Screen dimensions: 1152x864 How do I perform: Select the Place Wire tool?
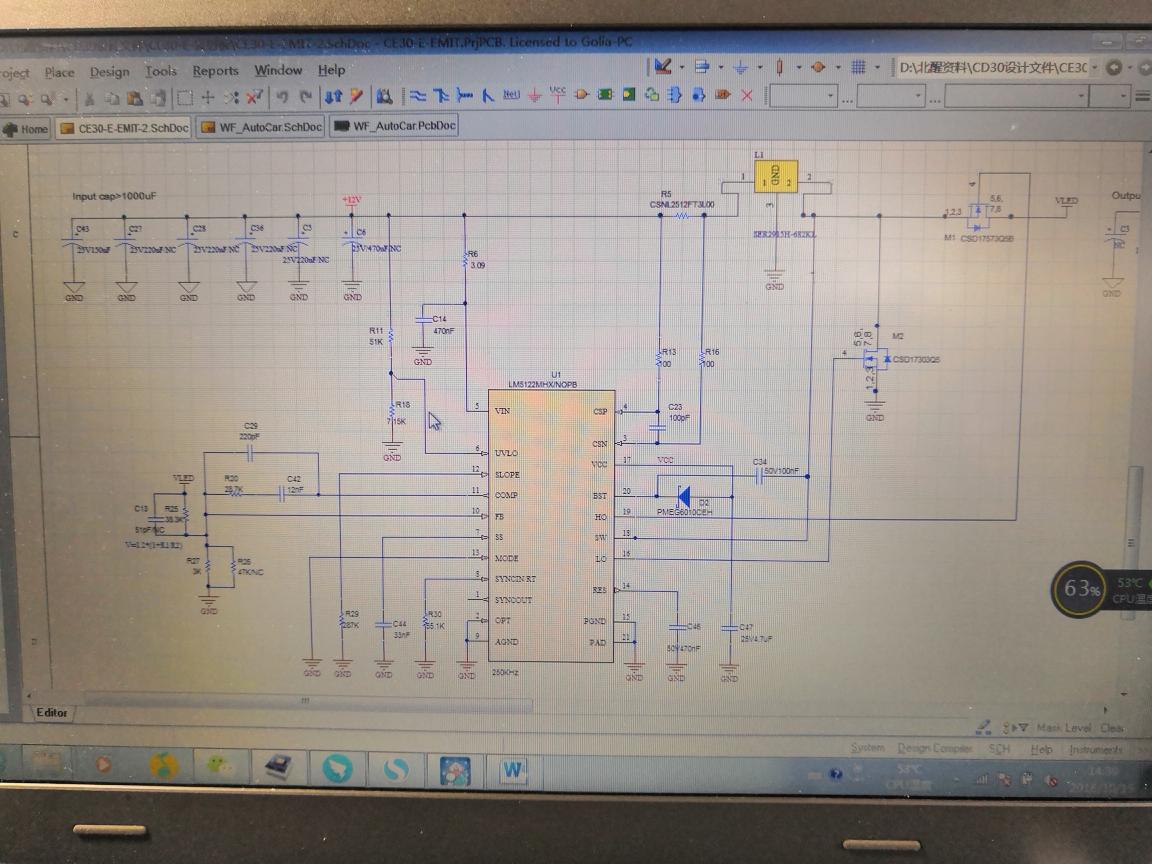[418, 96]
